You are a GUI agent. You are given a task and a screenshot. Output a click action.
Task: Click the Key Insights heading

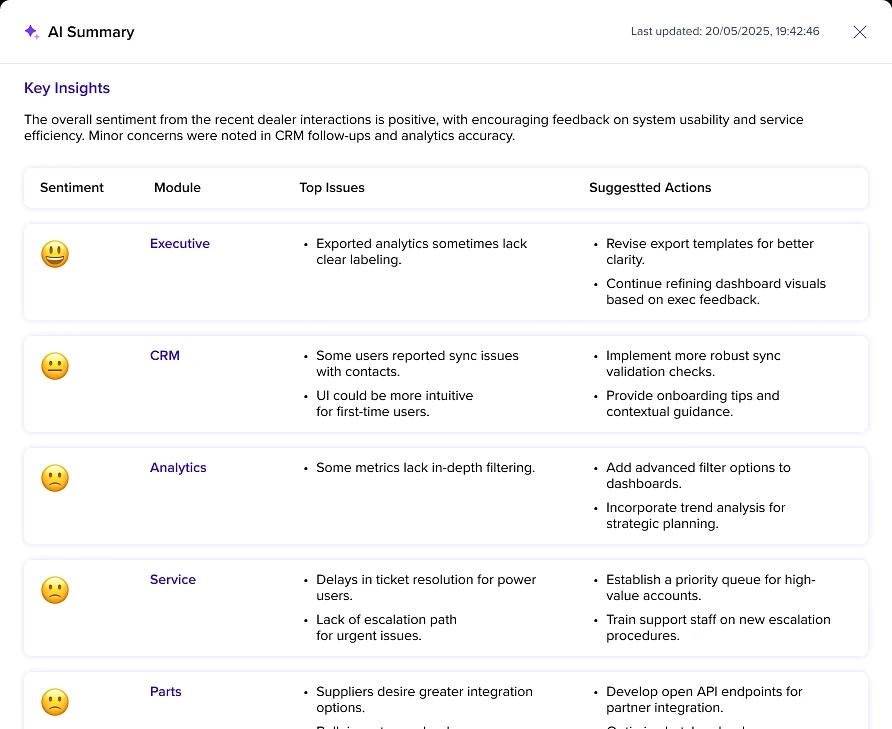67,88
